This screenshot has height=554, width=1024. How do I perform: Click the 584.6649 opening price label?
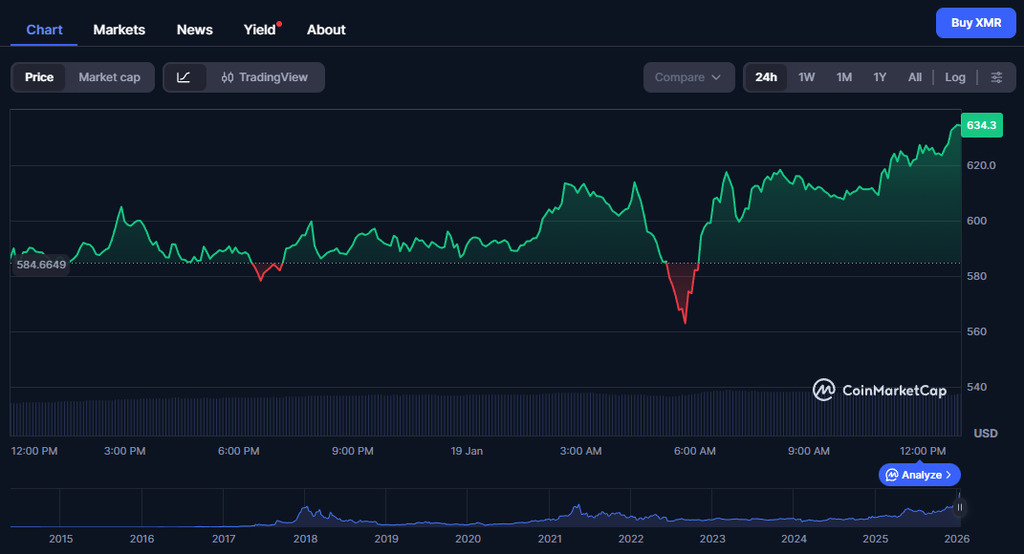point(40,264)
